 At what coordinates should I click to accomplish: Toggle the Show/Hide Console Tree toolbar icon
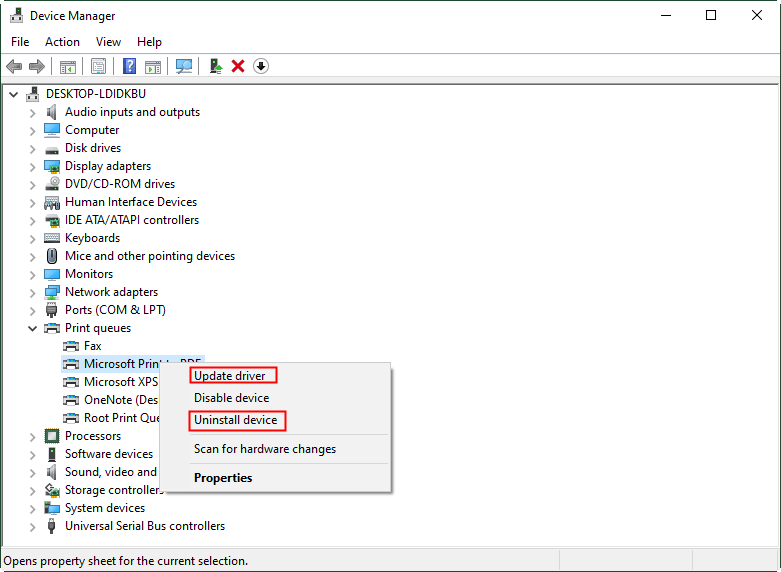pyautogui.click(x=68, y=66)
